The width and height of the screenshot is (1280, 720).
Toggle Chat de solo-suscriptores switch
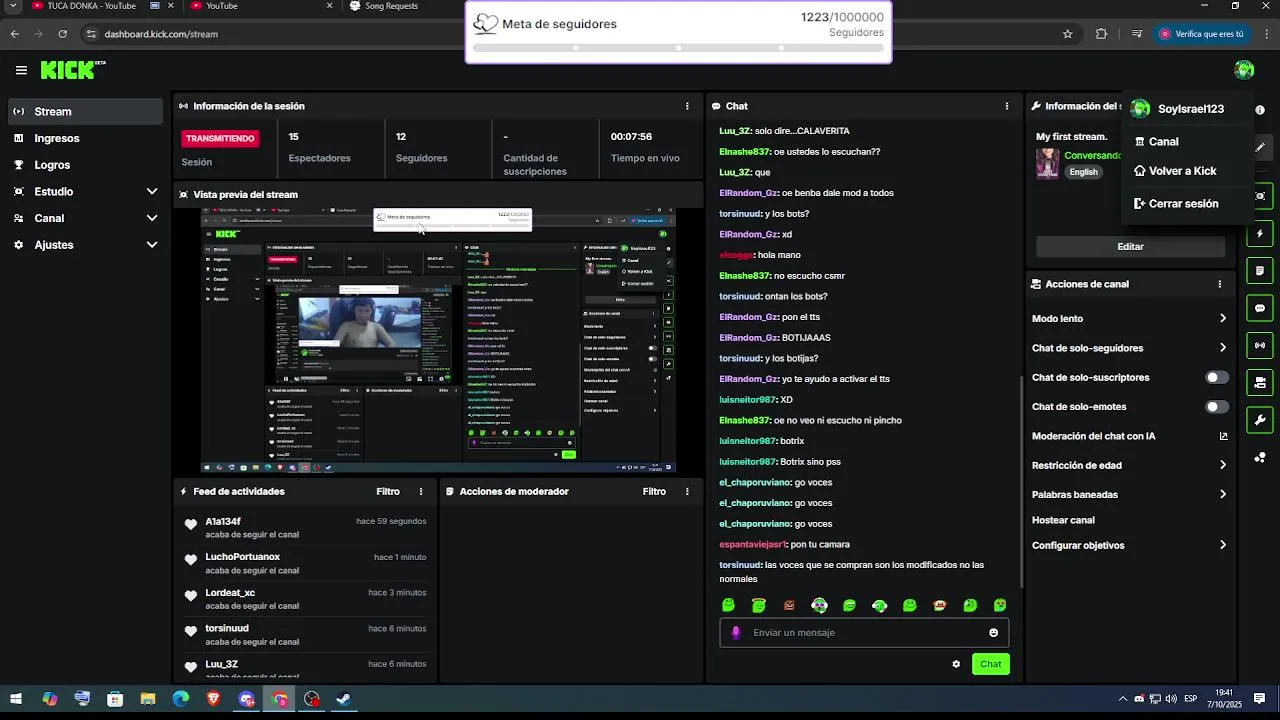coord(1217,378)
